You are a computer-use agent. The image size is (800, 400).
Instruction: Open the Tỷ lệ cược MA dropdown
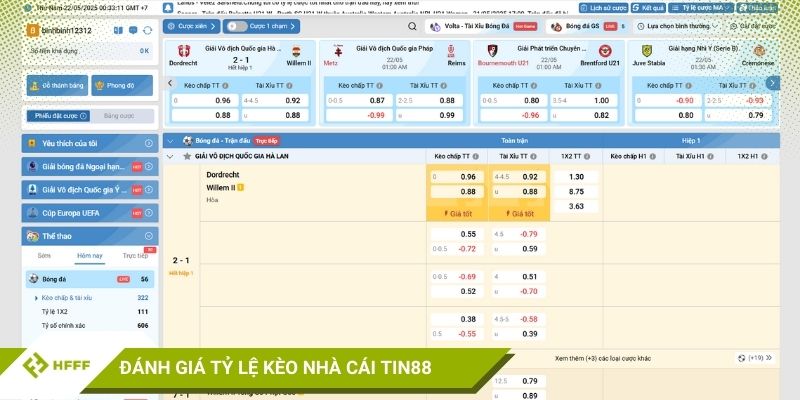pyautogui.click(x=701, y=8)
